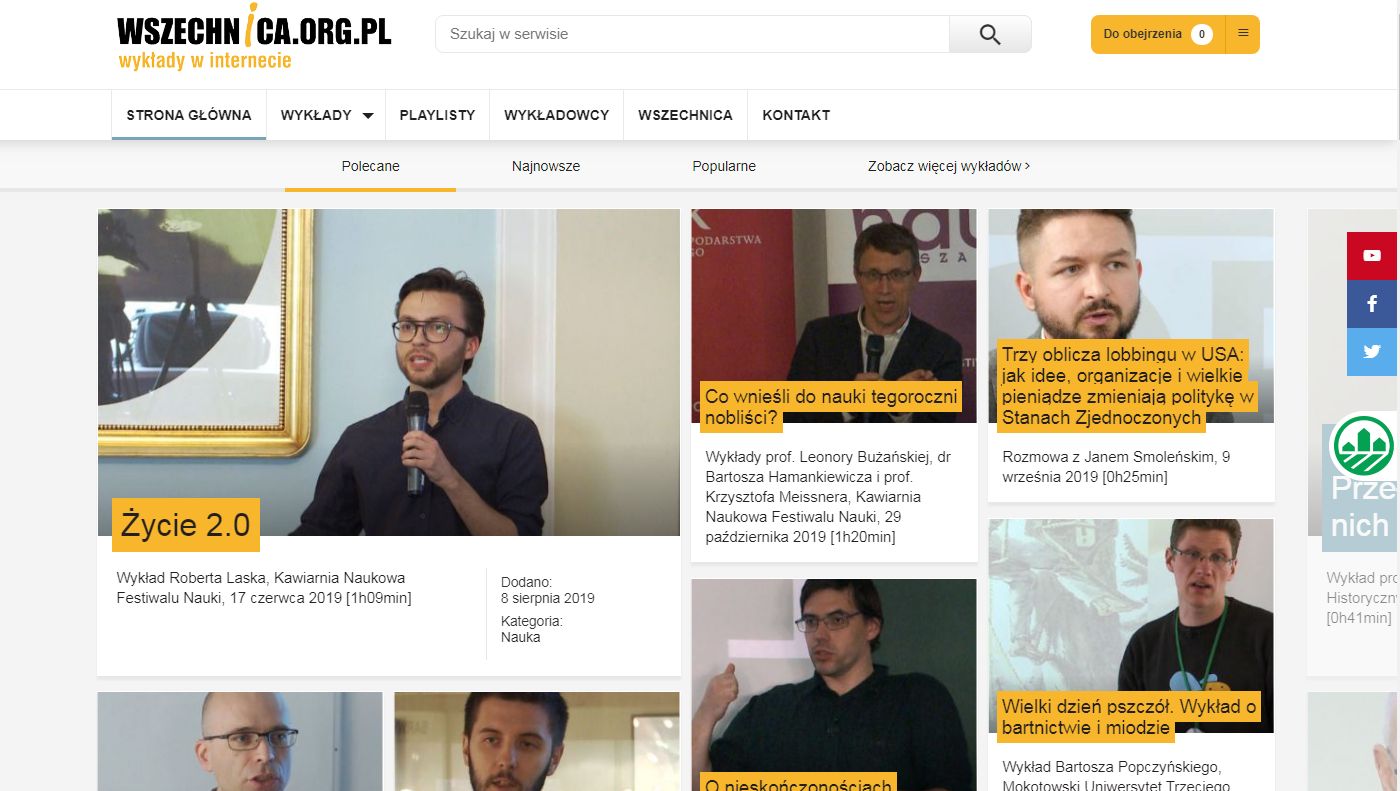Image resolution: width=1400 pixels, height=791 pixels.
Task: Open the Życie 2.0 lecture thumbnail image
Action: pyautogui.click(x=389, y=372)
